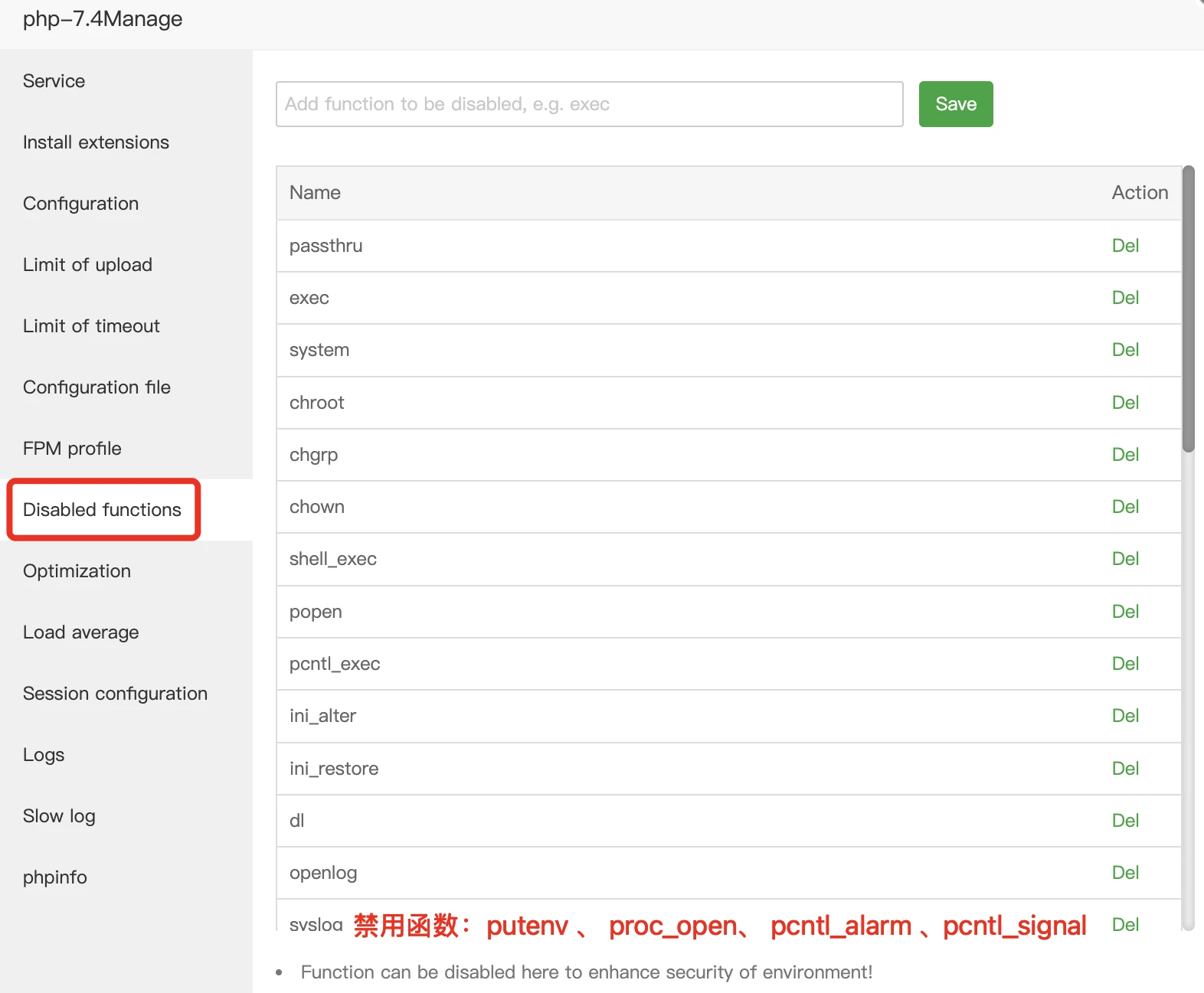Focus the add disabled function input field
The height and width of the screenshot is (993, 1204).
pyautogui.click(x=589, y=104)
